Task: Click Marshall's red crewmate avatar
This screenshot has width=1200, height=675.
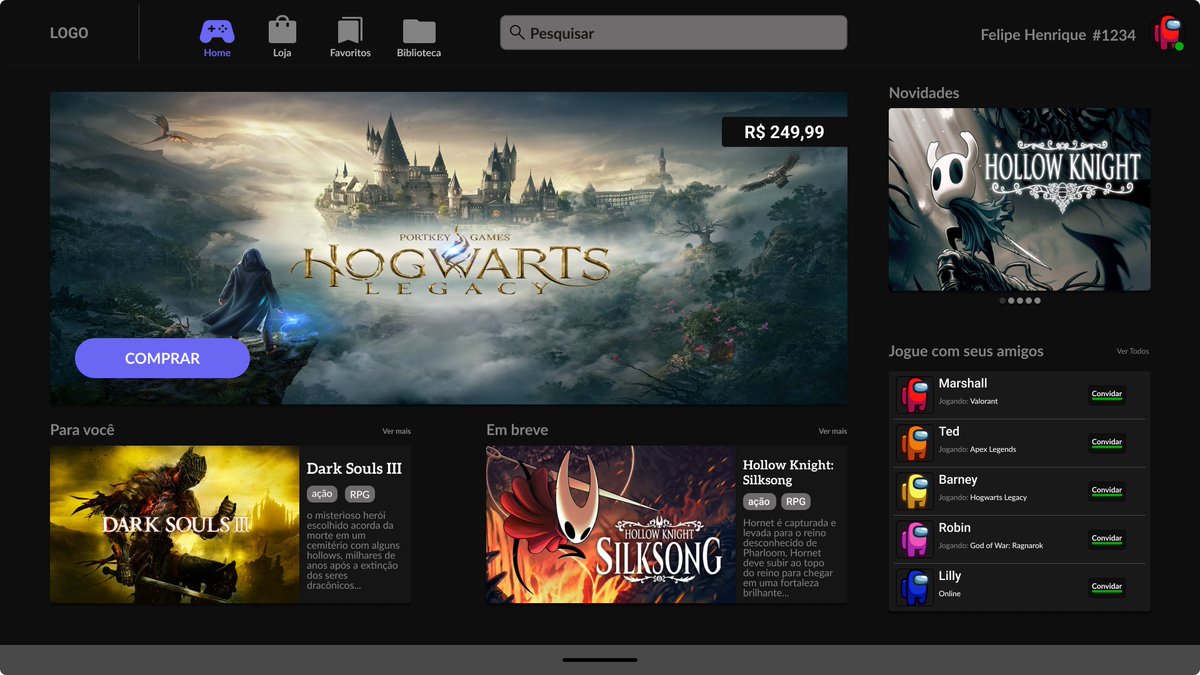Action: click(x=914, y=395)
